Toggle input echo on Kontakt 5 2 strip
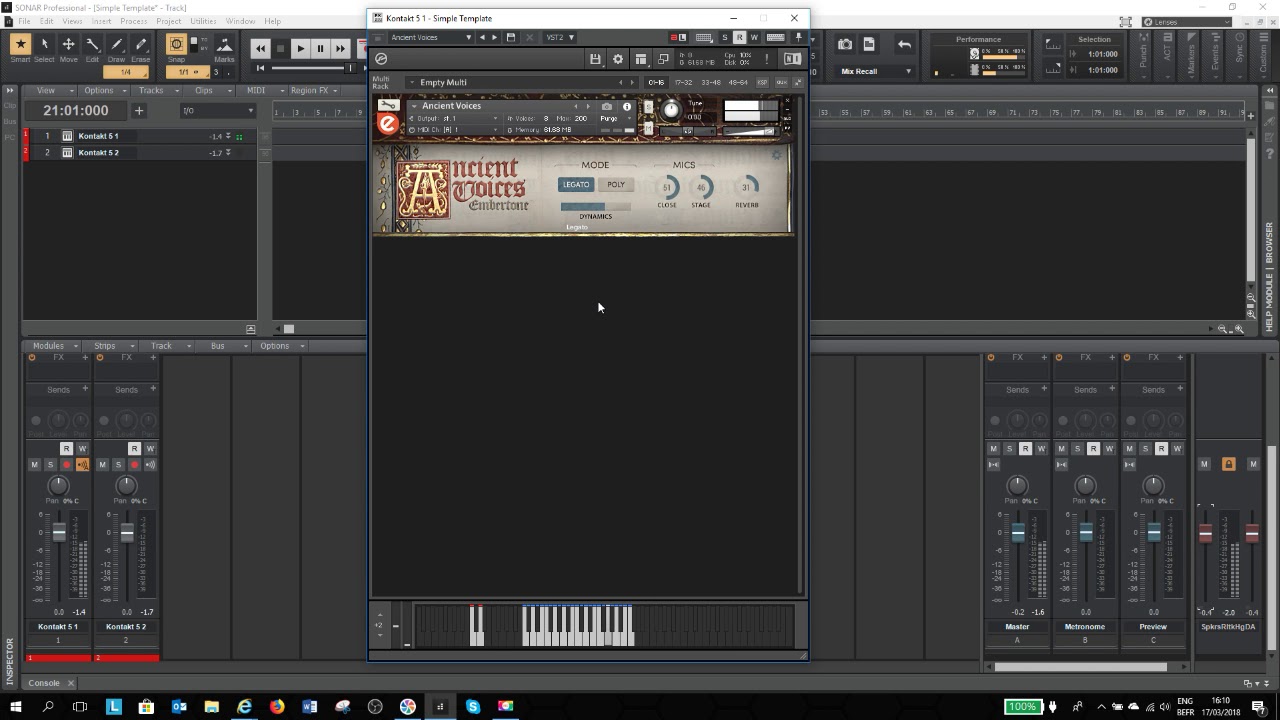This screenshot has height=720, width=1280. [x=150, y=464]
